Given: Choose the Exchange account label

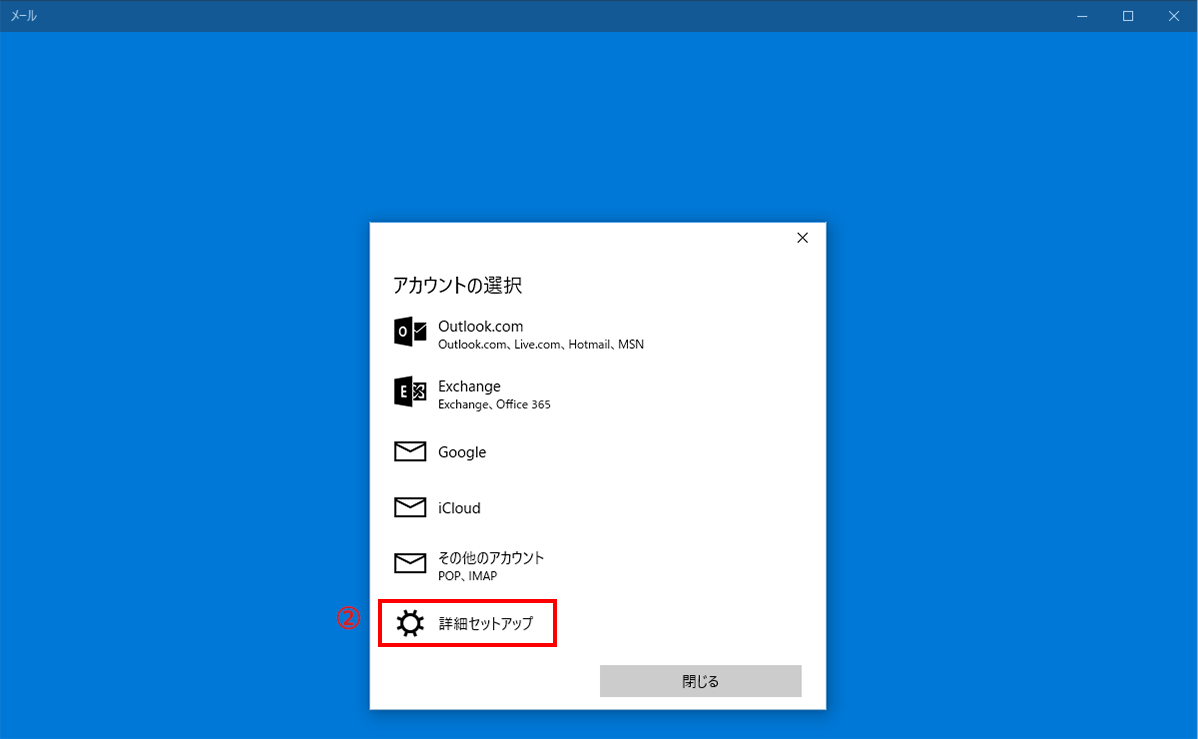Looking at the screenshot, I should coord(469,386).
